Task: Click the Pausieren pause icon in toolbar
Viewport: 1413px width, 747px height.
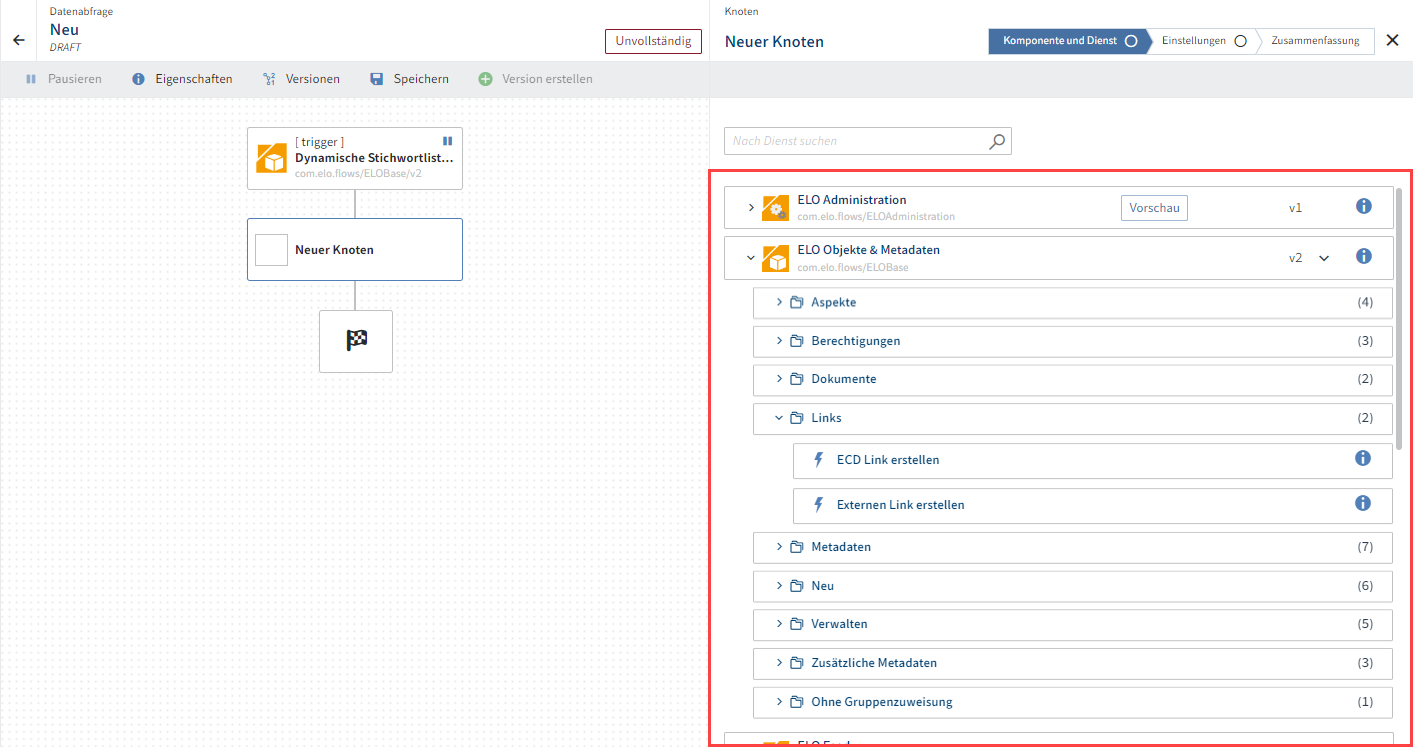Action: 31,79
